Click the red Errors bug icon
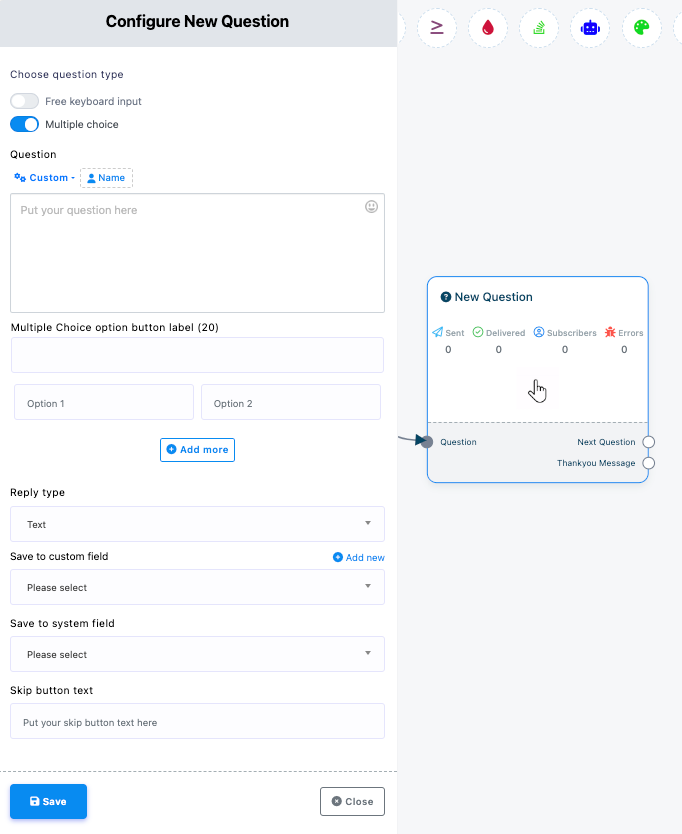The image size is (682, 834). [610, 332]
